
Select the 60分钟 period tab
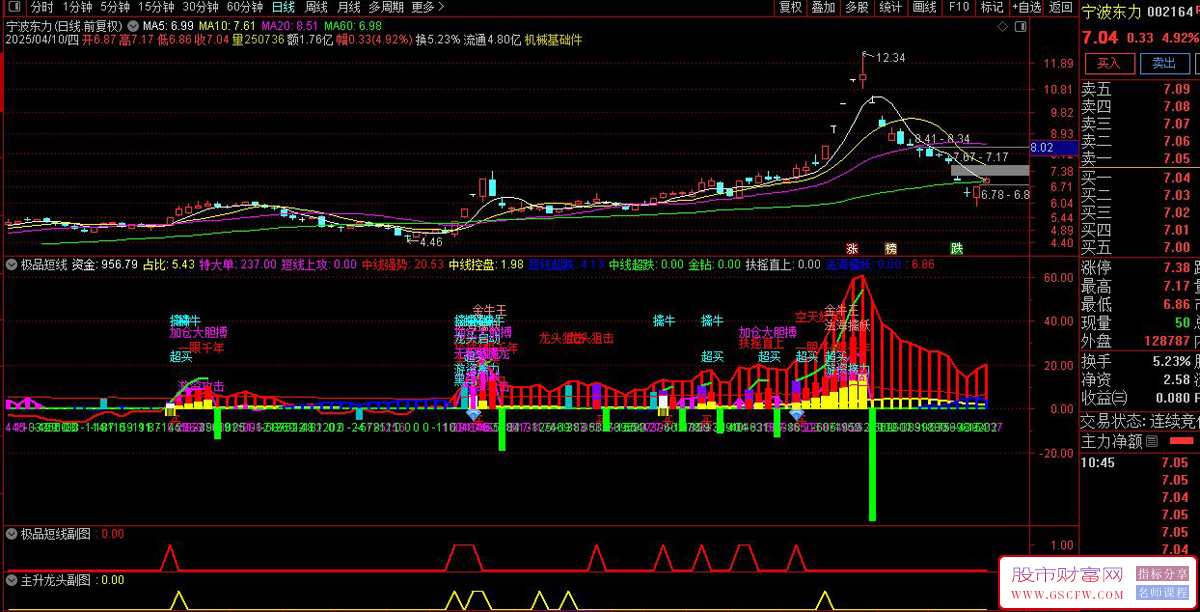click(245, 7)
